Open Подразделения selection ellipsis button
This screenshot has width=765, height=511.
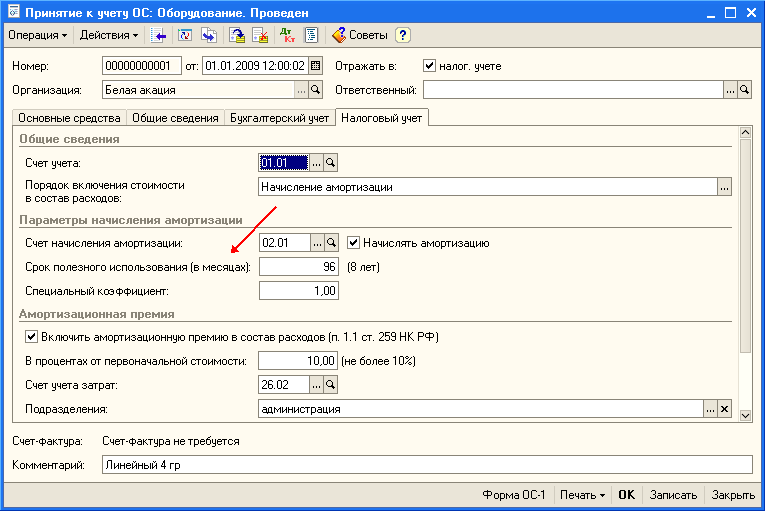(710, 409)
